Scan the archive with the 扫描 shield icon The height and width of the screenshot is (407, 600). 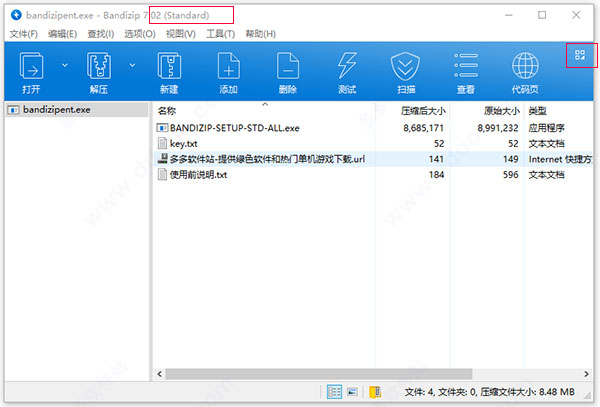click(406, 73)
